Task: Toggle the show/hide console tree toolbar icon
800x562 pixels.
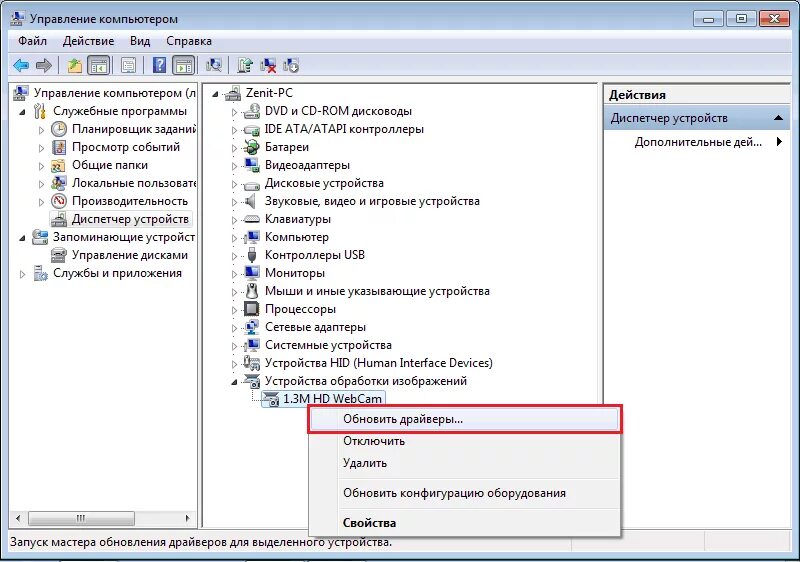Action: coord(98,65)
